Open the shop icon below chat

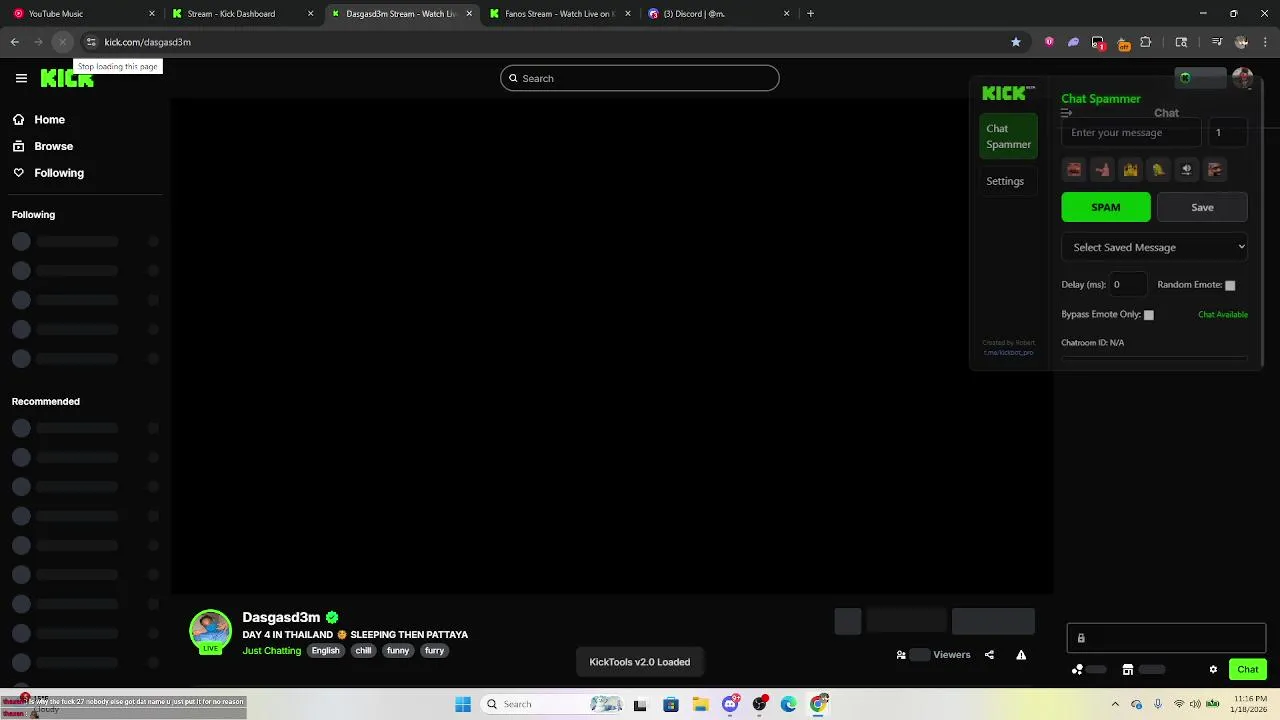click(1127, 669)
